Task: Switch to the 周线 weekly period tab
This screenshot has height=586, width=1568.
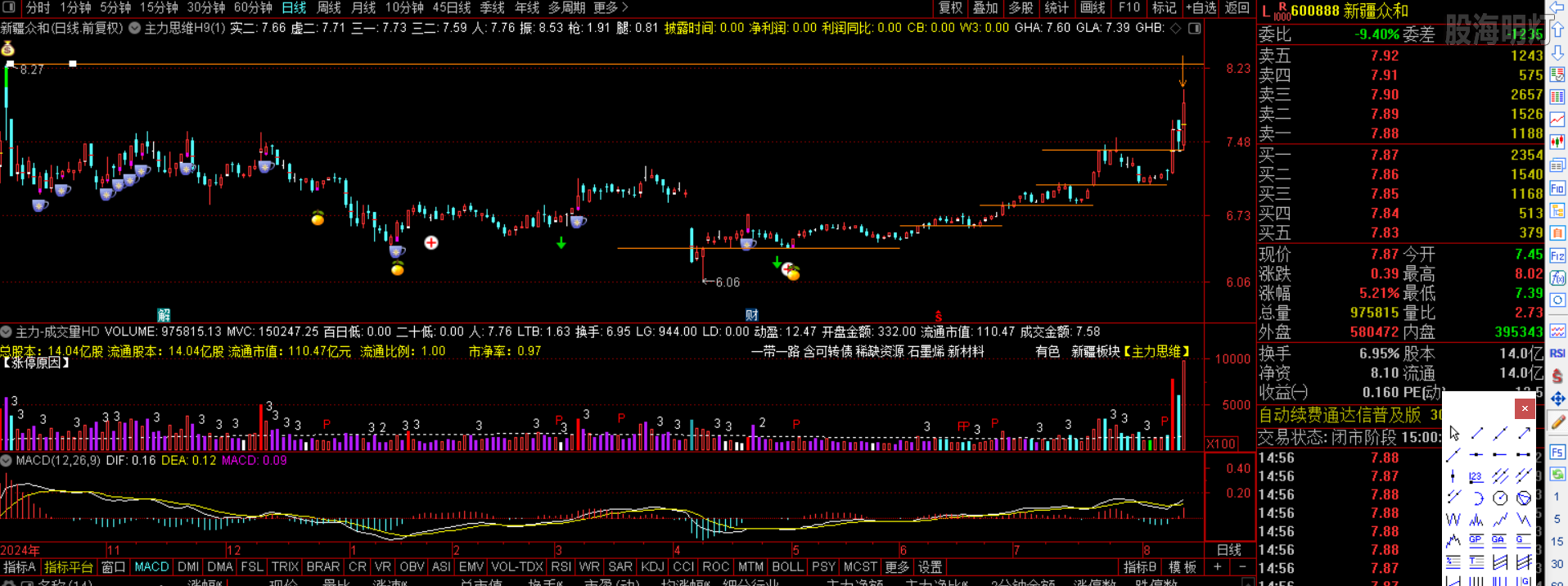Action: click(x=328, y=7)
